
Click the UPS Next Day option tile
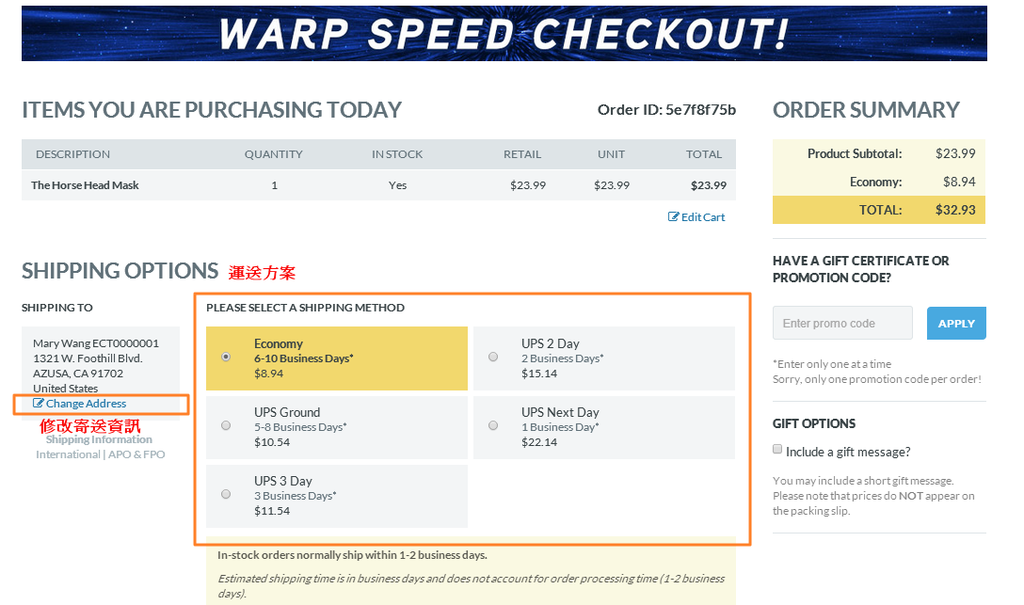point(604,427)
